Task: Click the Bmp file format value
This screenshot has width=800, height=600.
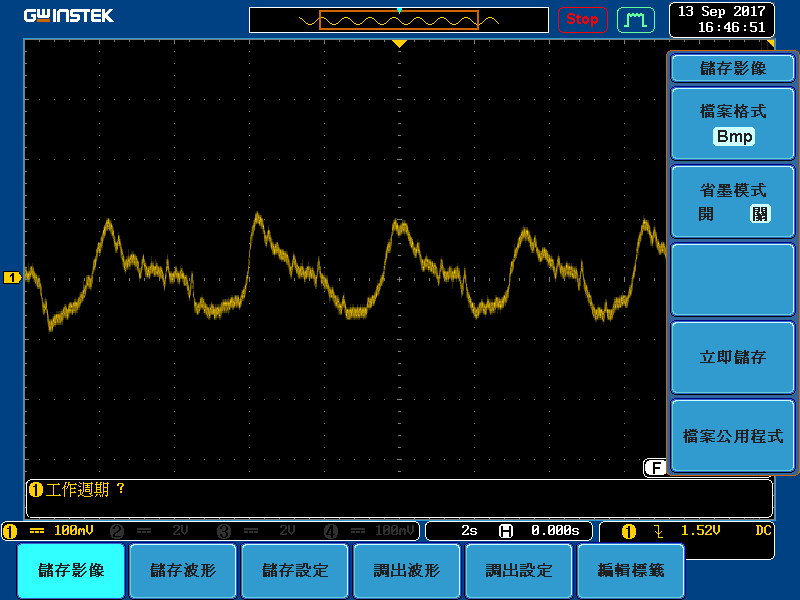Action: point(734,137)
